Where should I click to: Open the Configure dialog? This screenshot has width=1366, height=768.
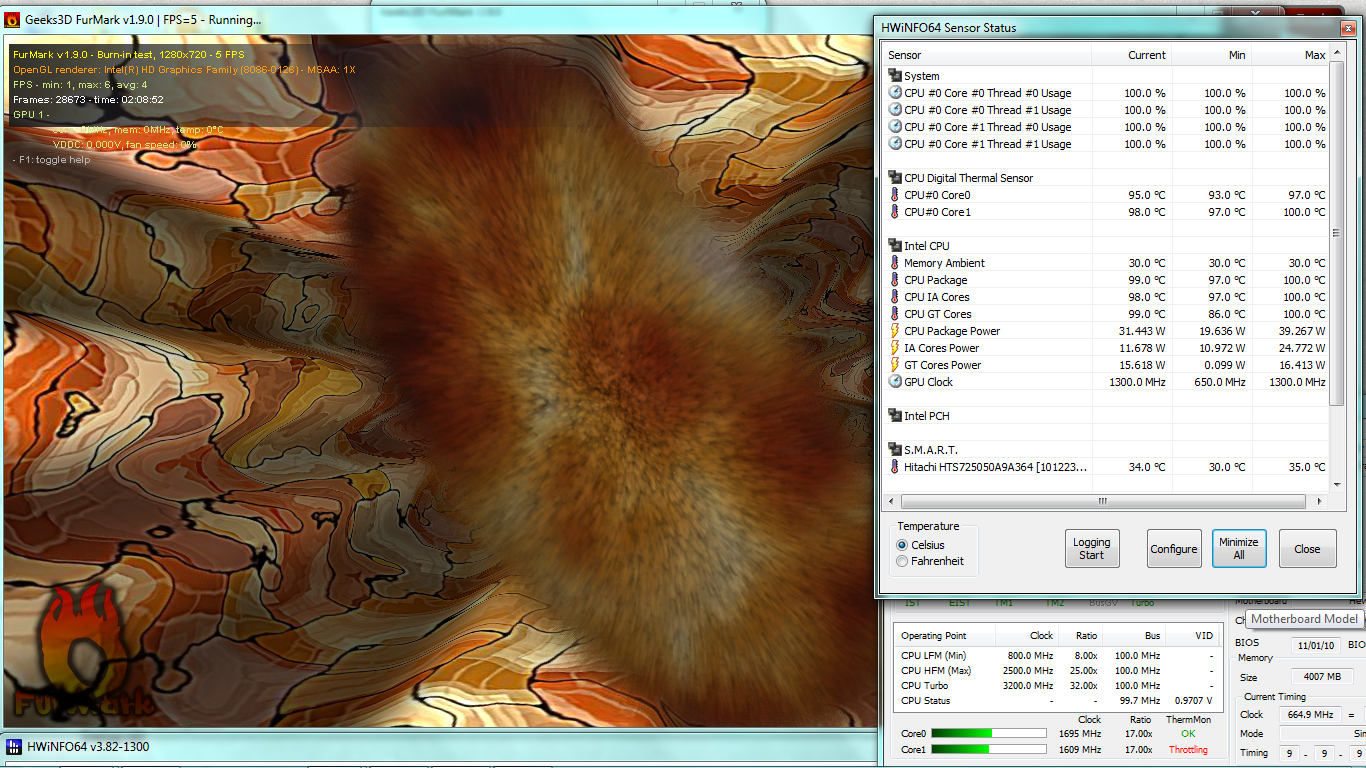[x=1174, y=549]
